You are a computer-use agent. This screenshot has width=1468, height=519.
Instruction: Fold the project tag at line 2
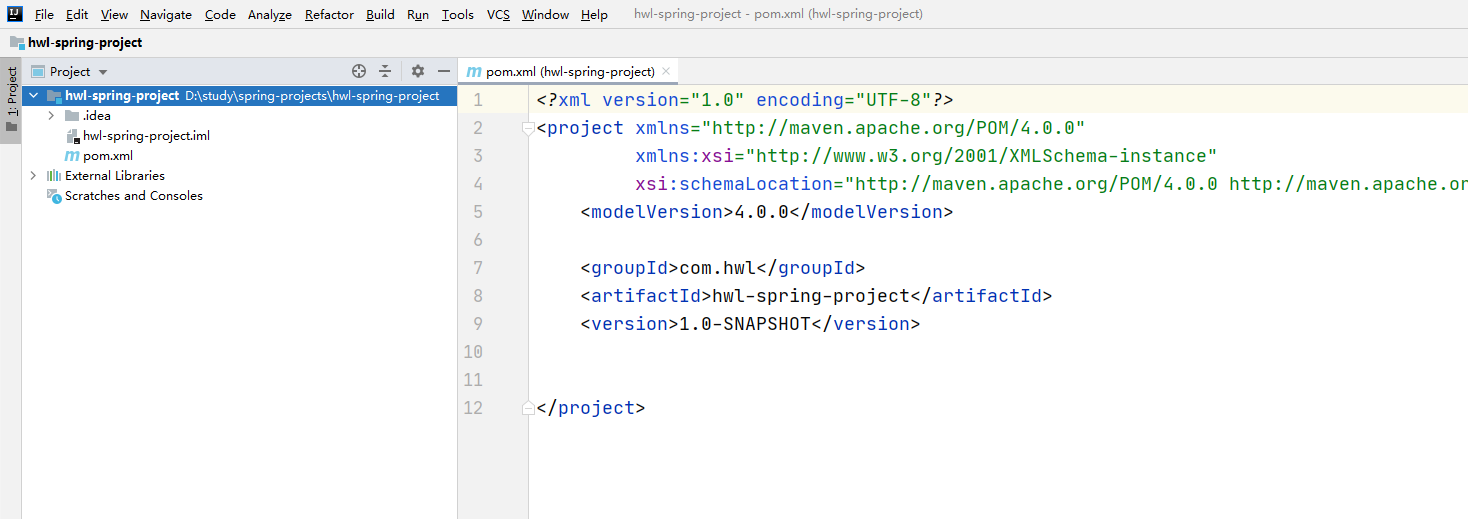(527, 128)
